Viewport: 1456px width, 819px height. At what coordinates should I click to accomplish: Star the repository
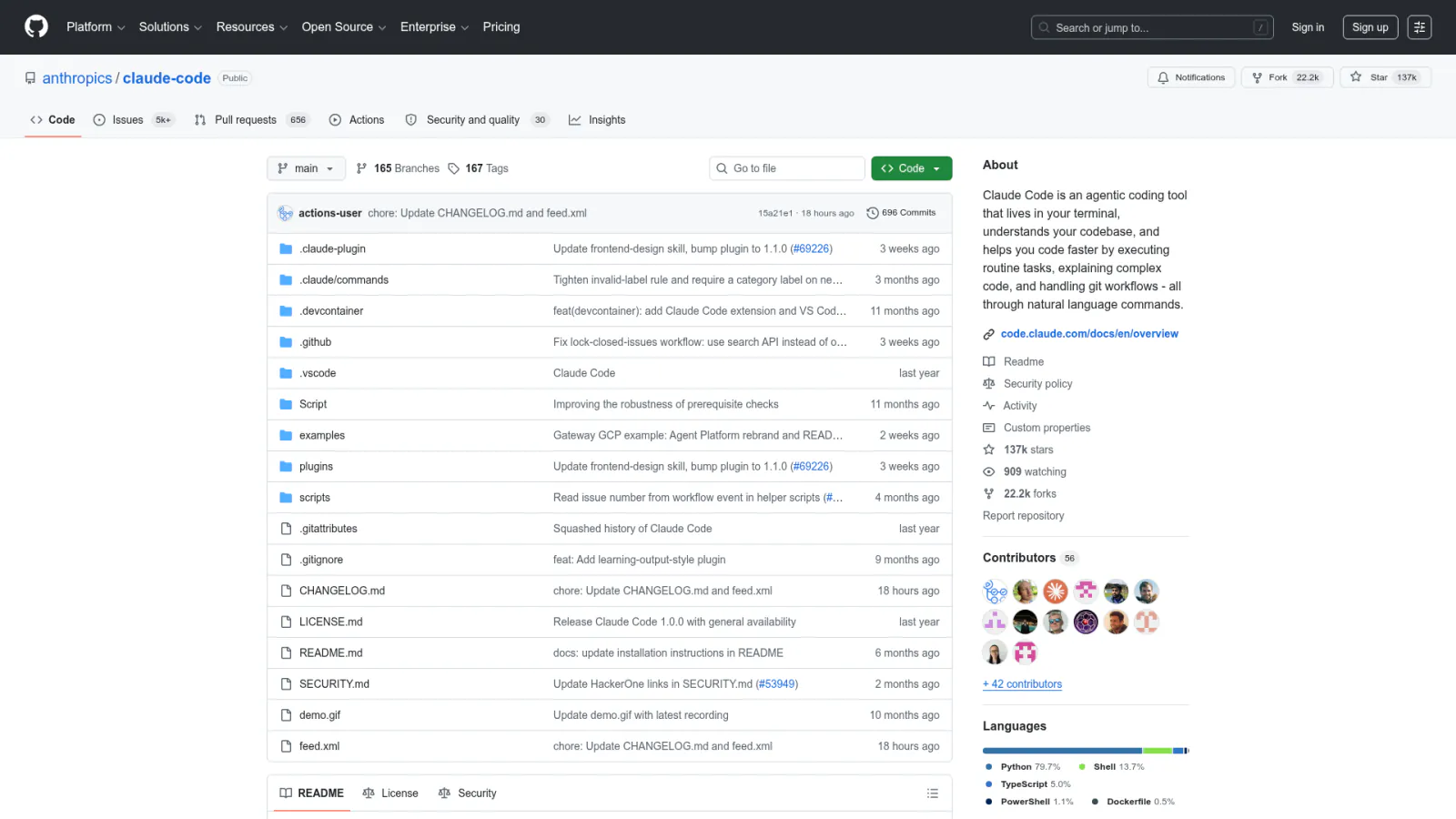click(x=1385, y=77)
